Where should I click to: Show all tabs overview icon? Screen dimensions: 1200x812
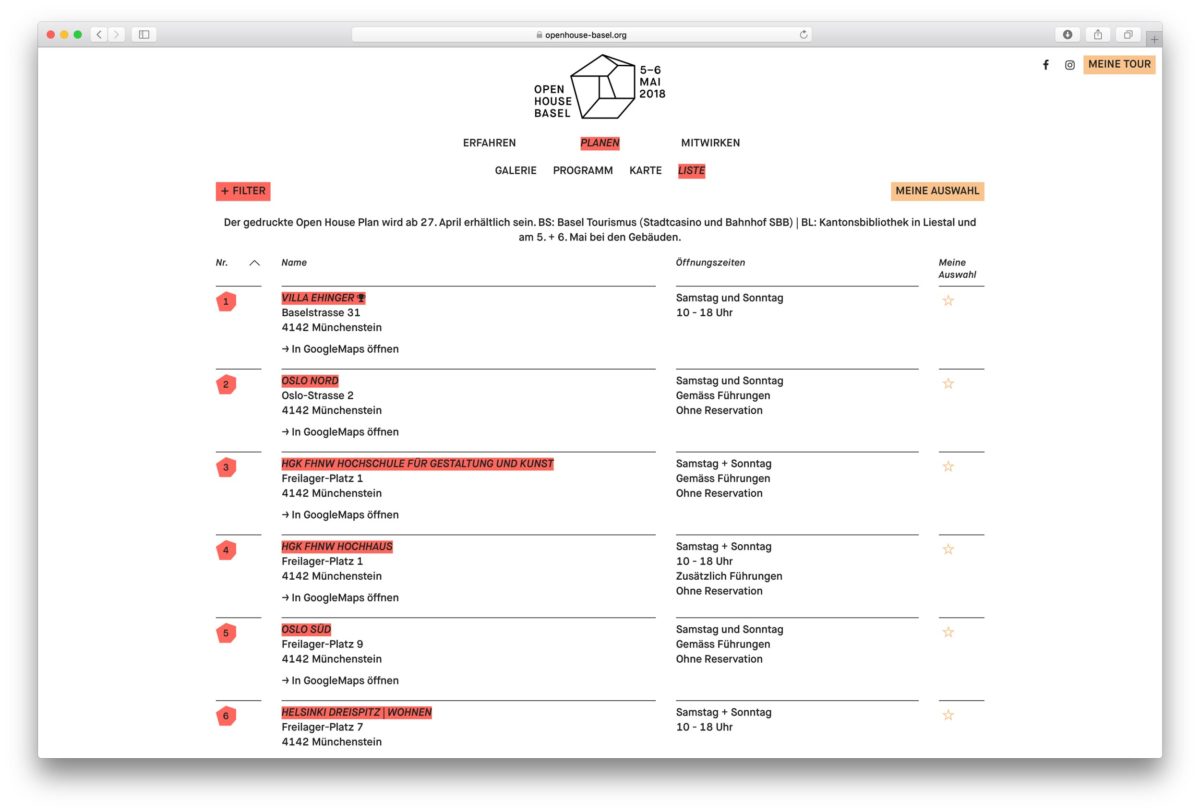1127,35
